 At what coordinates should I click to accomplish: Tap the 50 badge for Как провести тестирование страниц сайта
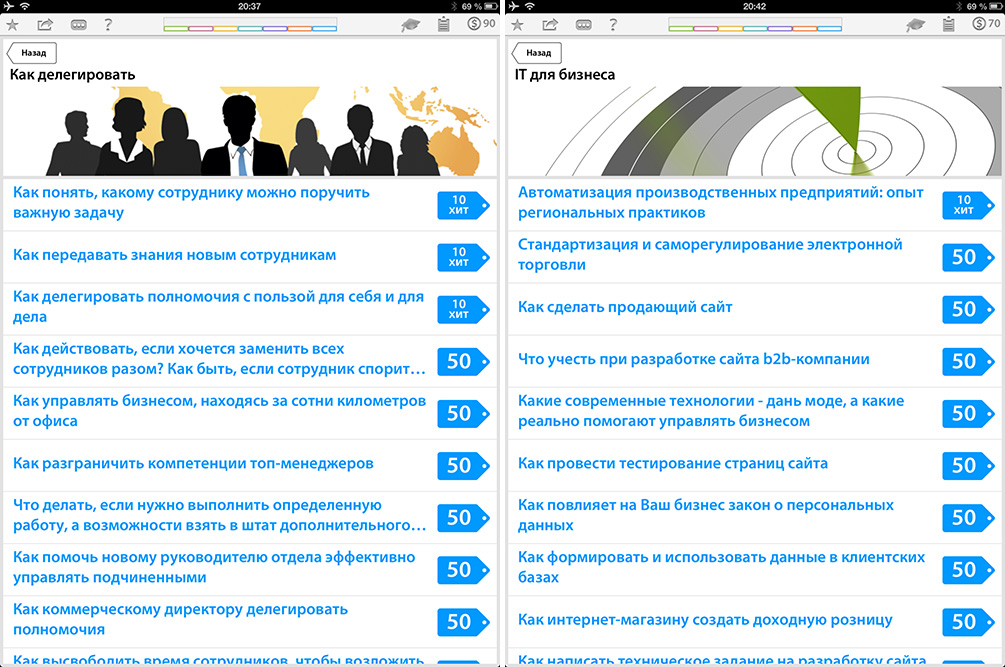coord(968,465)
